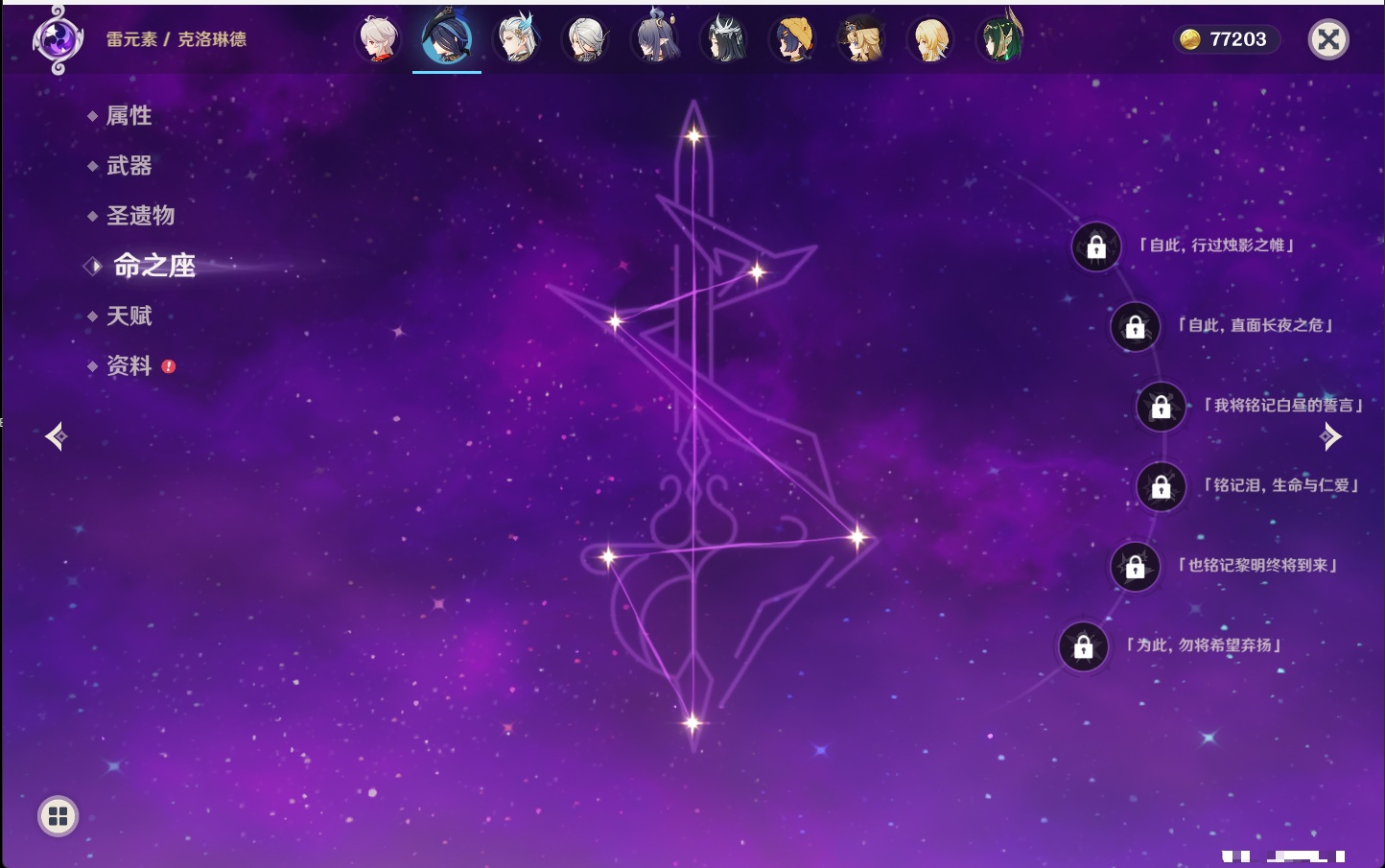The width and height of the screenshot is (1385, 868).
Task: Switch to the 属性 attributes tab
Action: (129, 116)
